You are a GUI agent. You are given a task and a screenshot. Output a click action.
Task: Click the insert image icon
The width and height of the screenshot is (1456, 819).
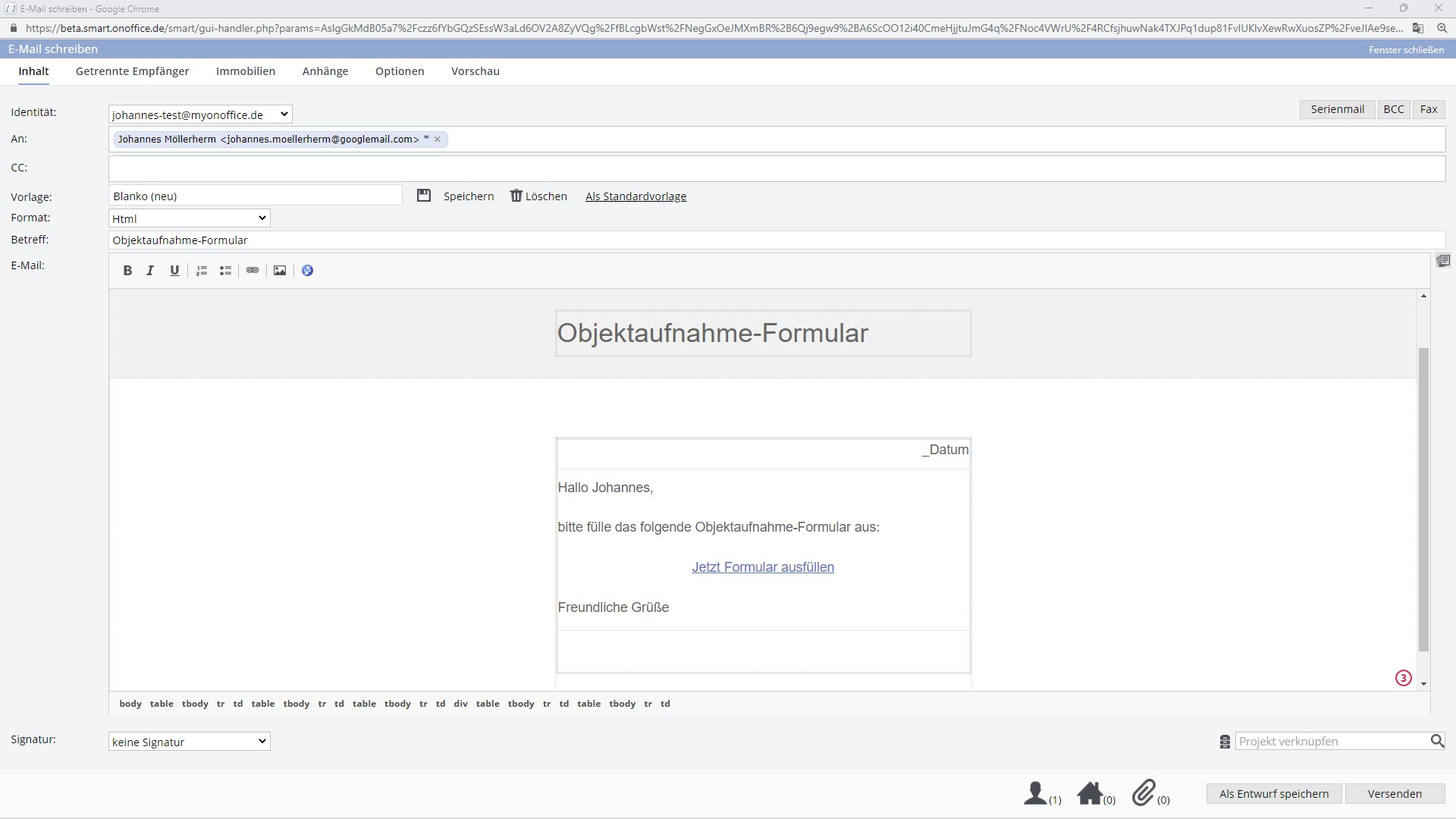pyautogui.click(x=280, y=271)
